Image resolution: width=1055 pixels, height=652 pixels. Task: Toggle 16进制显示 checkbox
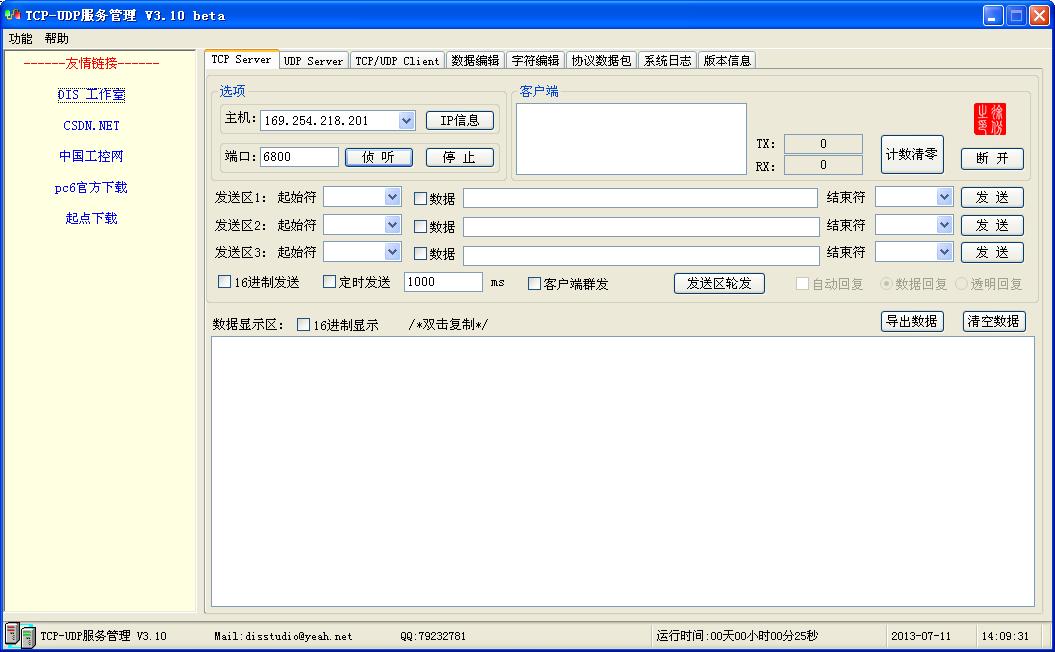click(x=303, y=325)
